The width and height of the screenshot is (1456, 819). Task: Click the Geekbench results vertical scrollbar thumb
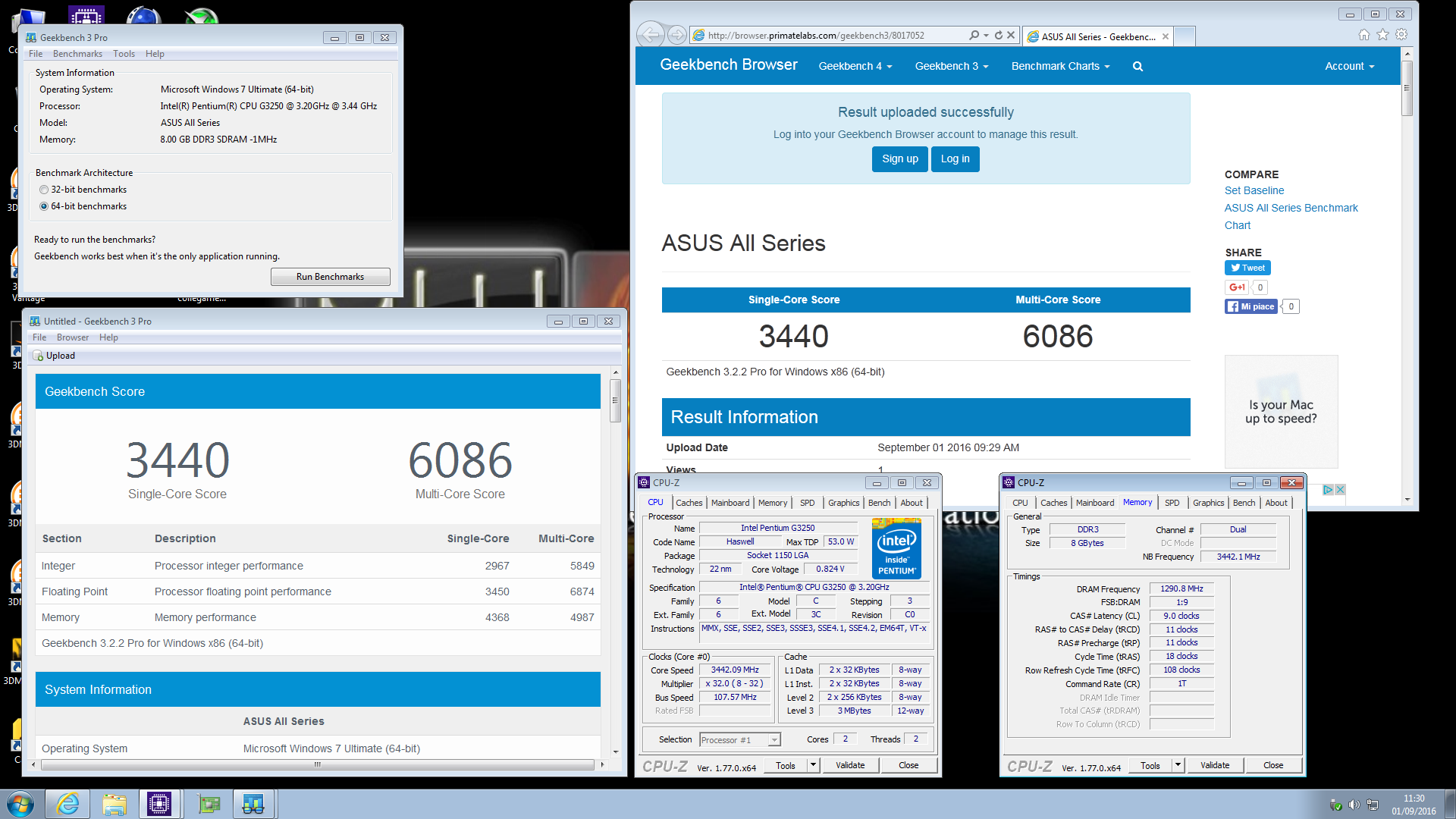click(615, 400)
